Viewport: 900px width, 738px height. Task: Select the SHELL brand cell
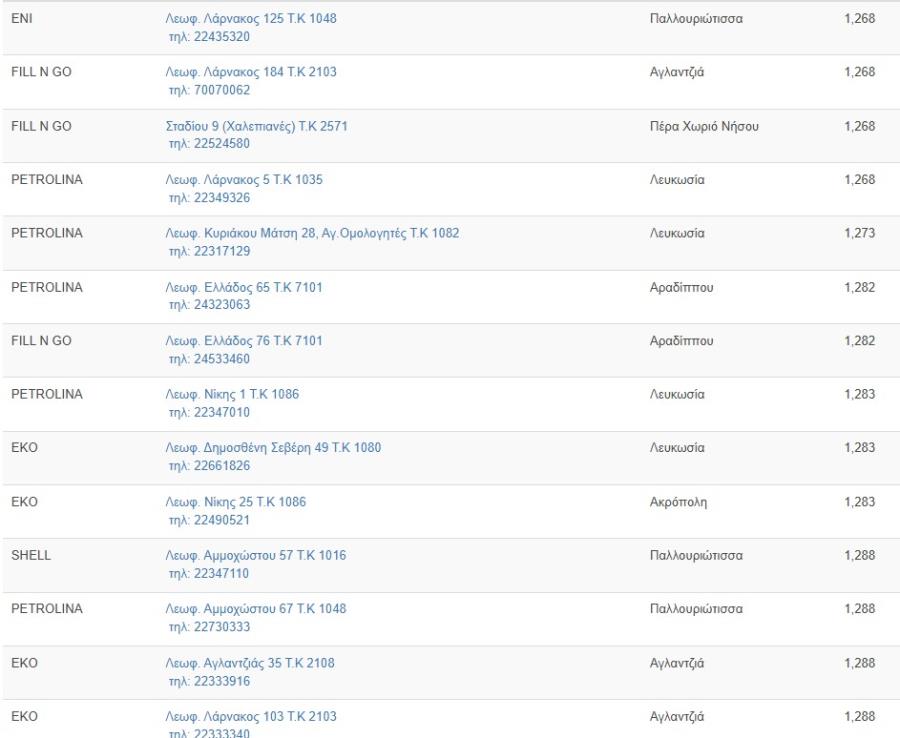click(x=30, y=556)
